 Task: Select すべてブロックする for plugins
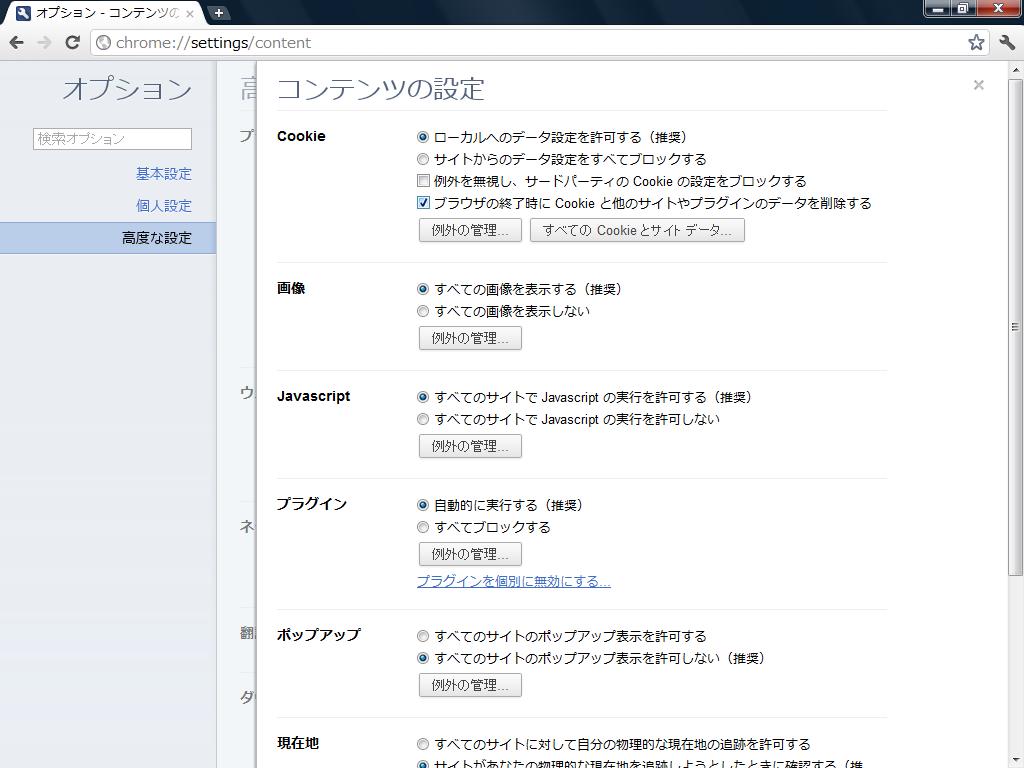point(423,527)
